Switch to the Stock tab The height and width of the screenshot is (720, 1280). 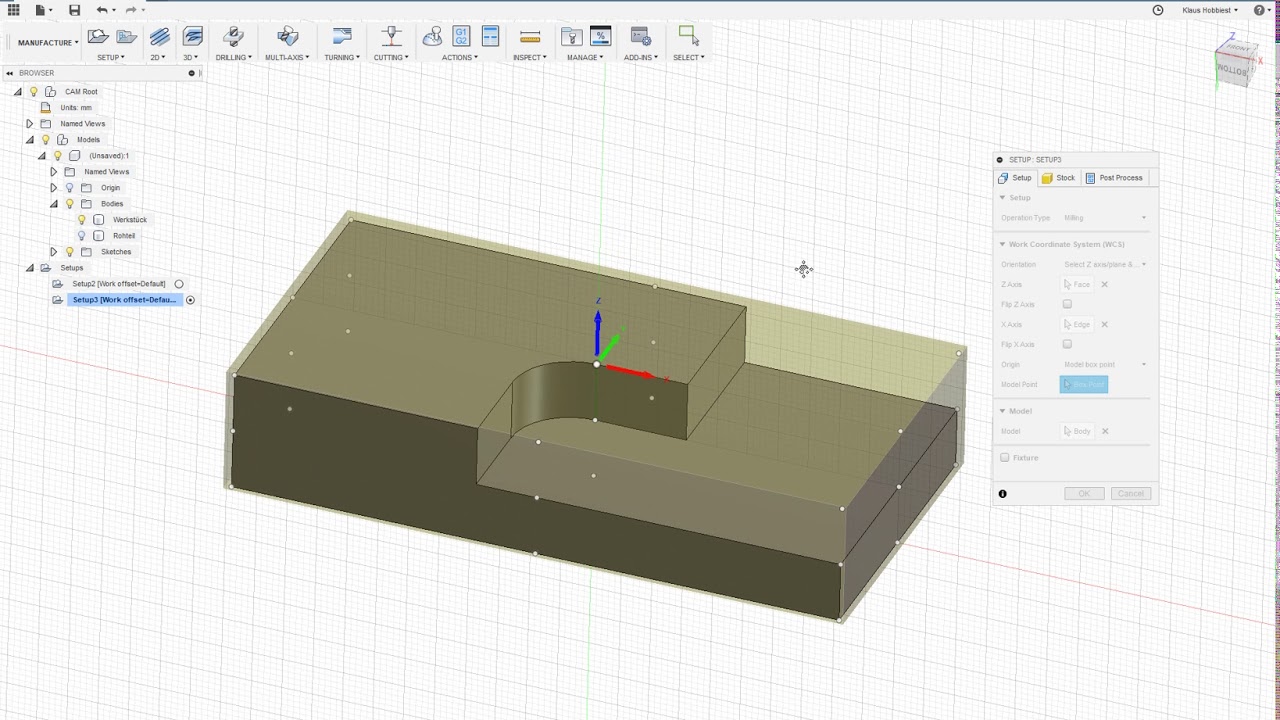pyautogui.click(x=1058, y=178)
